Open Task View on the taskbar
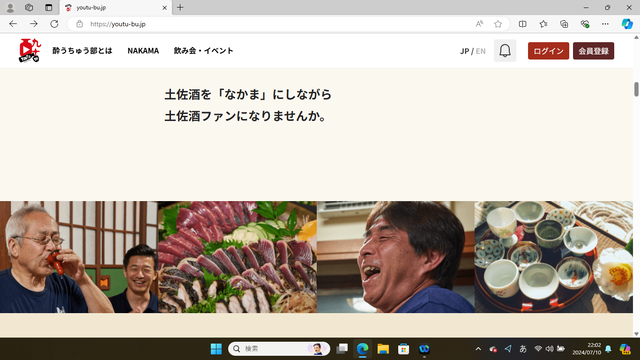This screenshot has height=360, width=640. 342,349
